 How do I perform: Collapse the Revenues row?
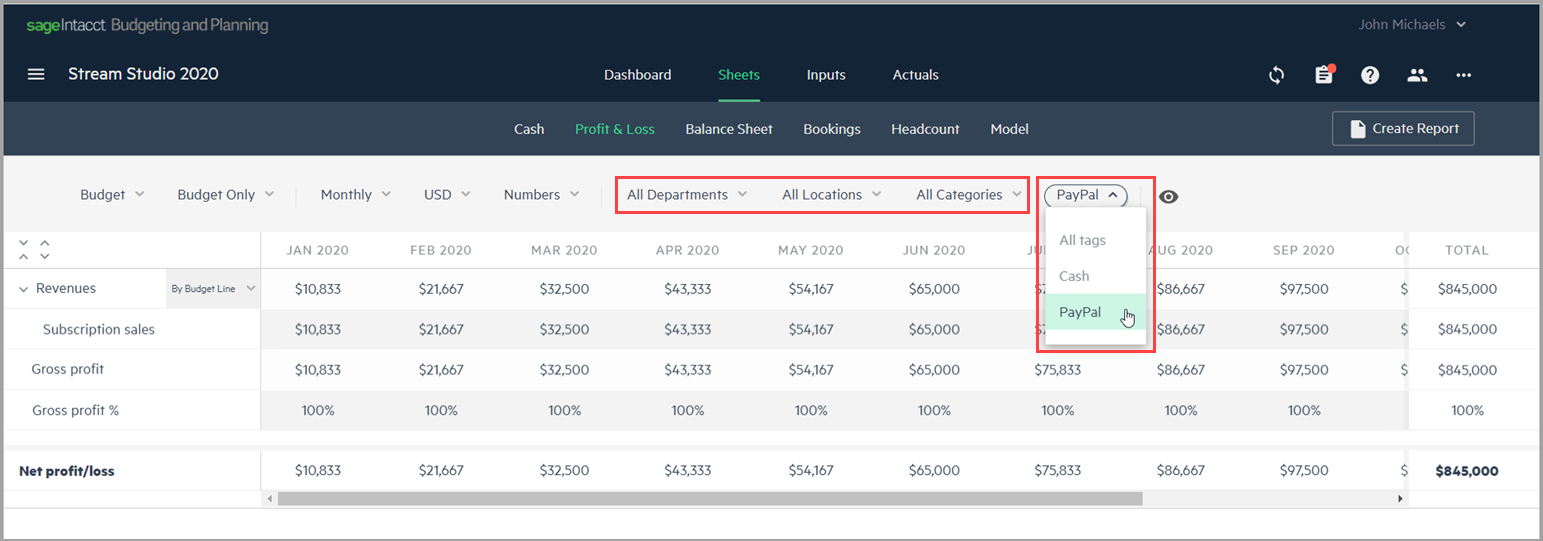24,288
